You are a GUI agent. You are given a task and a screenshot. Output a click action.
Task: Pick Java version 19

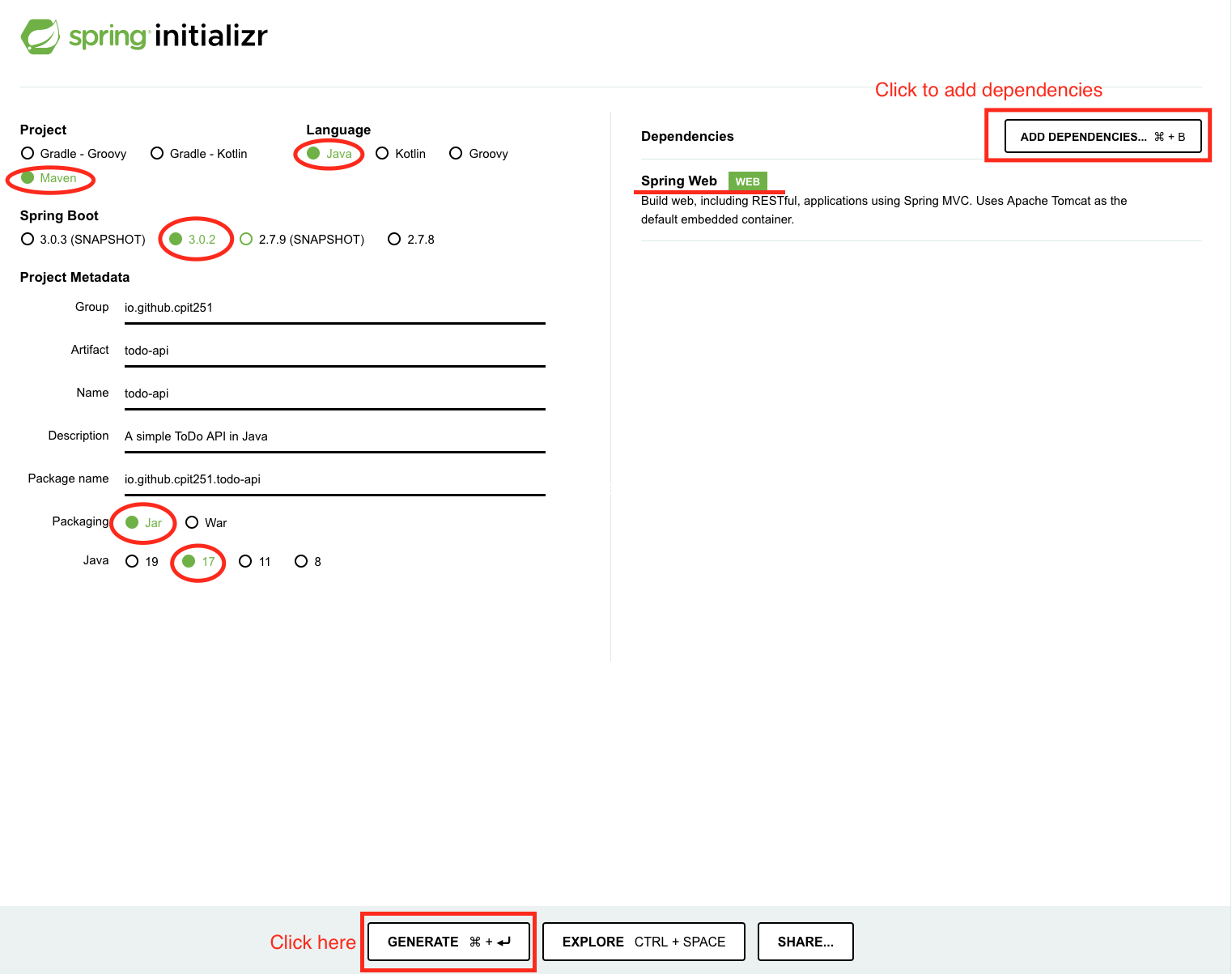[x=142, y=562]
